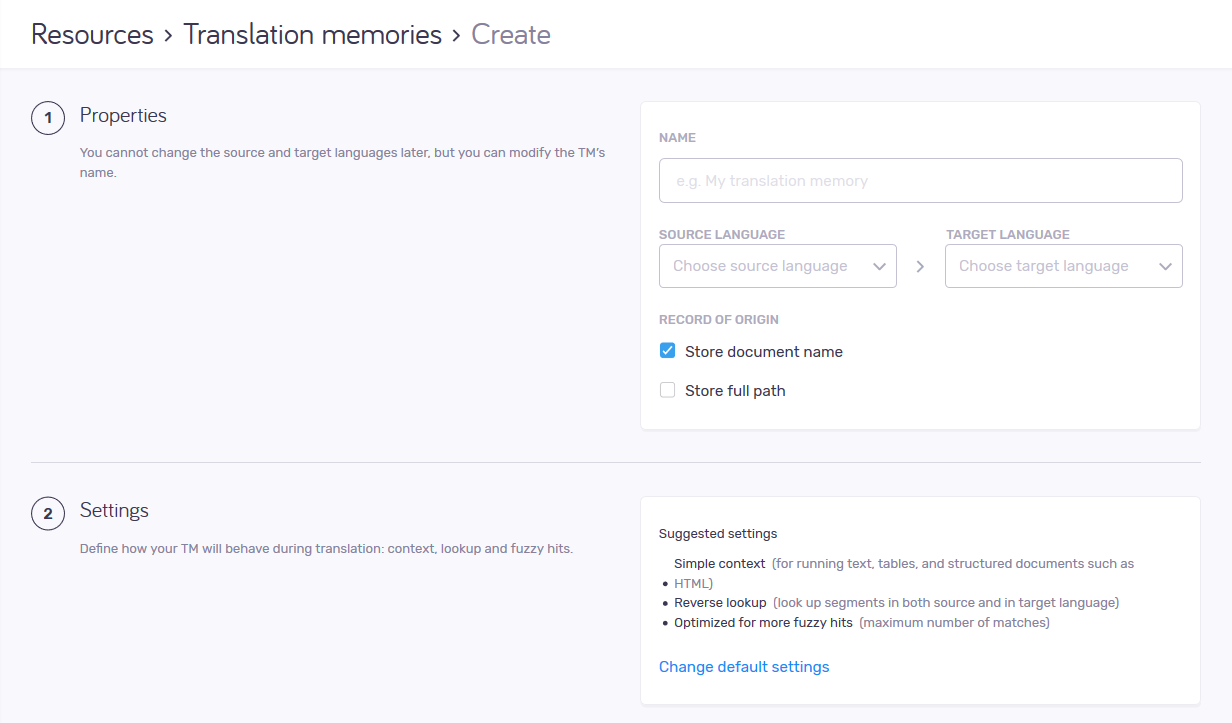Click the arrow icon between the language selectors
Viewport: 1232px width, 723px height.
click(920, 266)
